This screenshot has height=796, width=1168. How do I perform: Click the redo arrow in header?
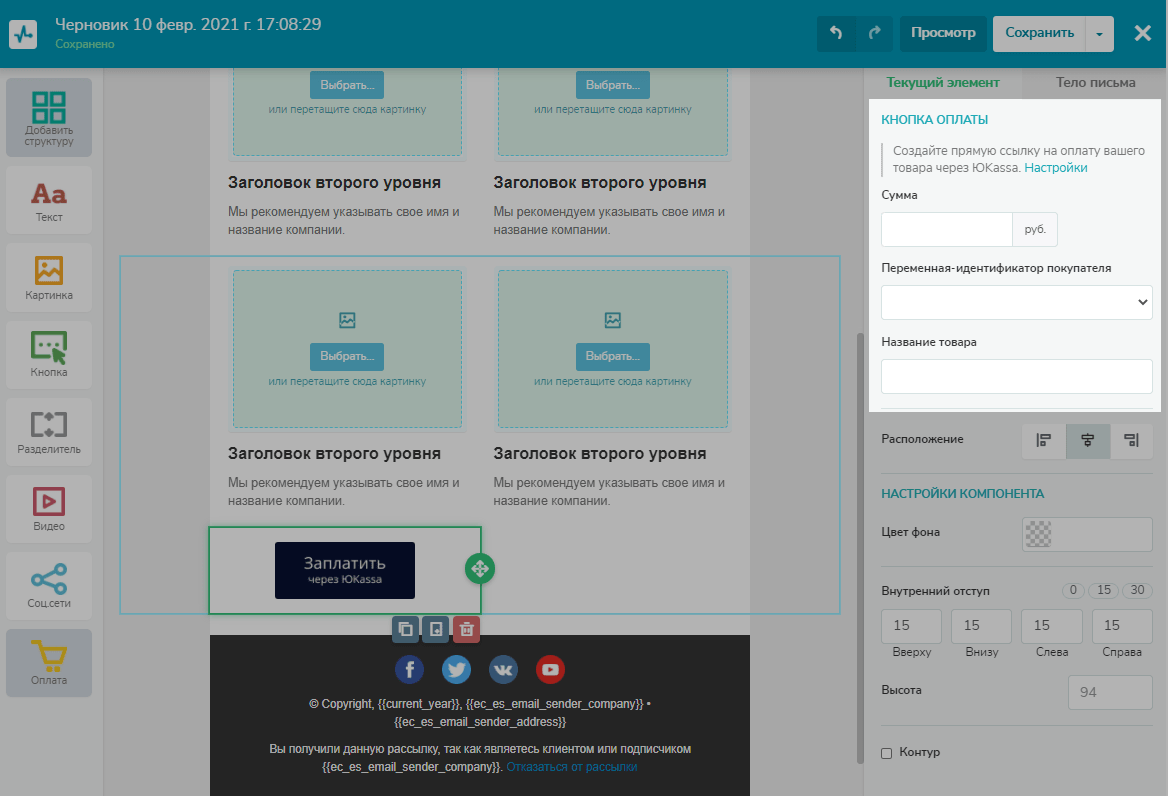(x=875, y=33)
